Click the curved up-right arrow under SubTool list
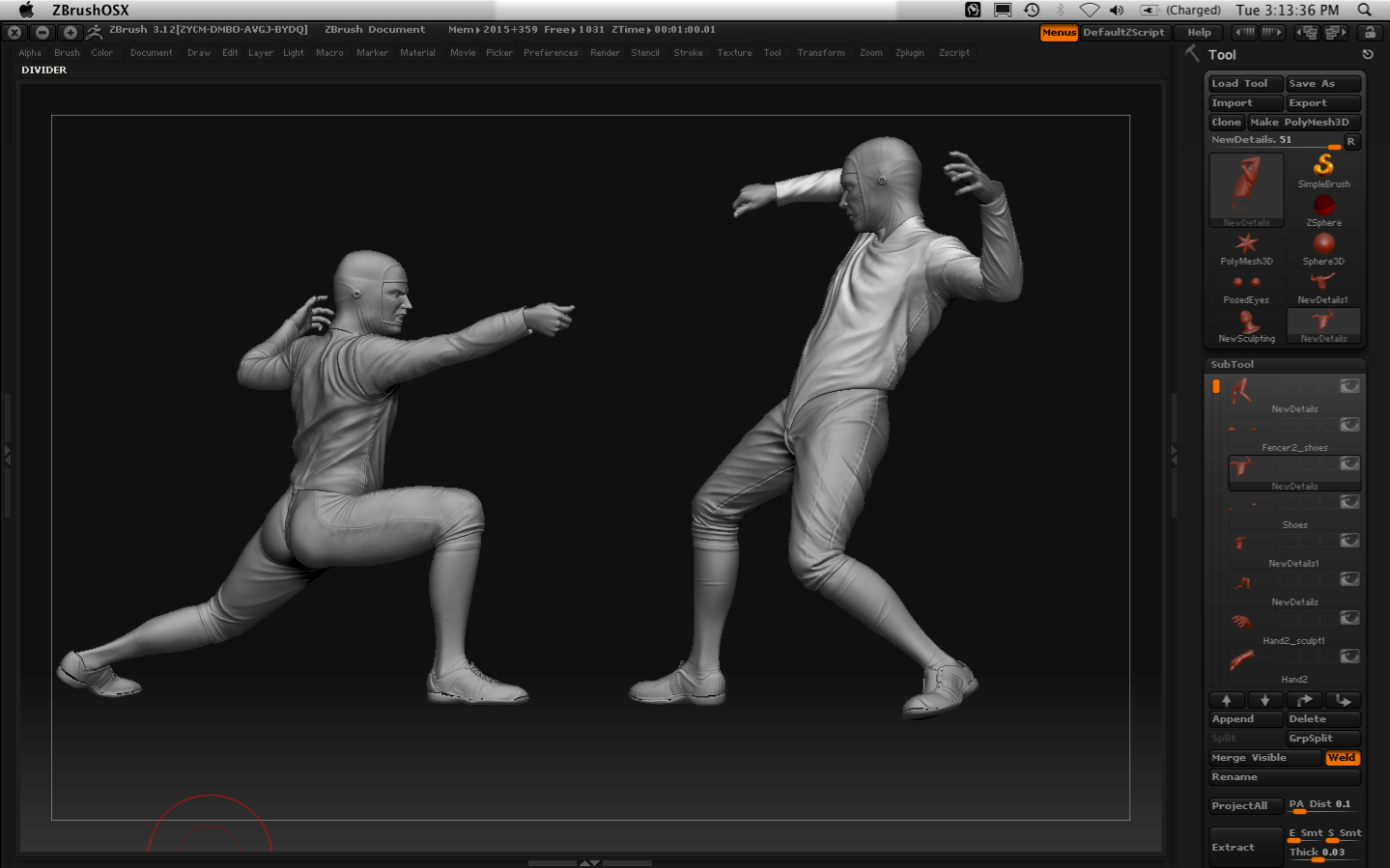 click(x=1304, y=700)
